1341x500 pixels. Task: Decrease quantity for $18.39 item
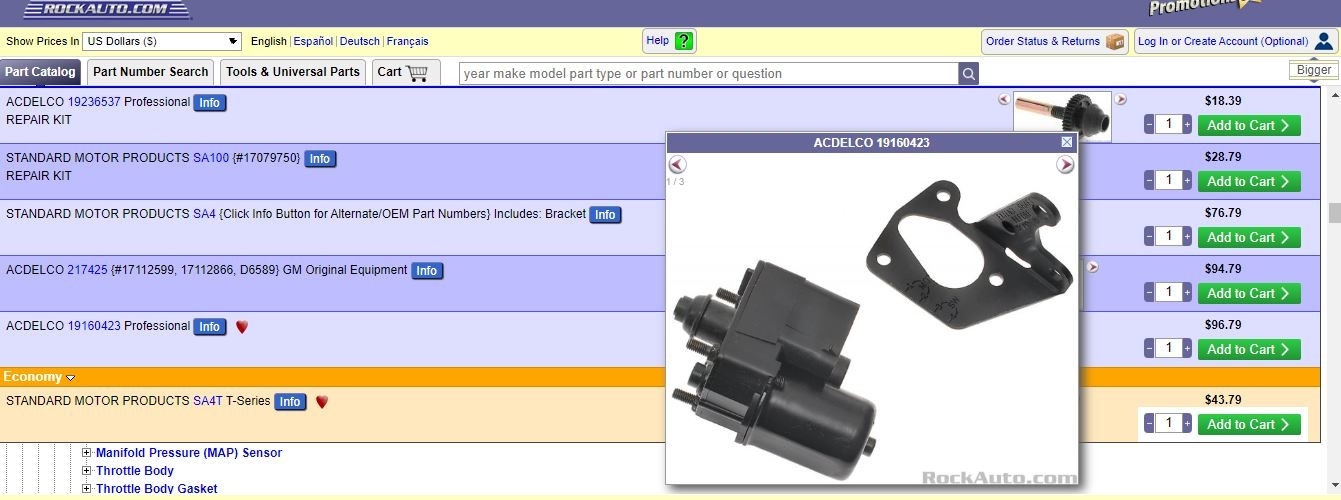pos(1149,125)
